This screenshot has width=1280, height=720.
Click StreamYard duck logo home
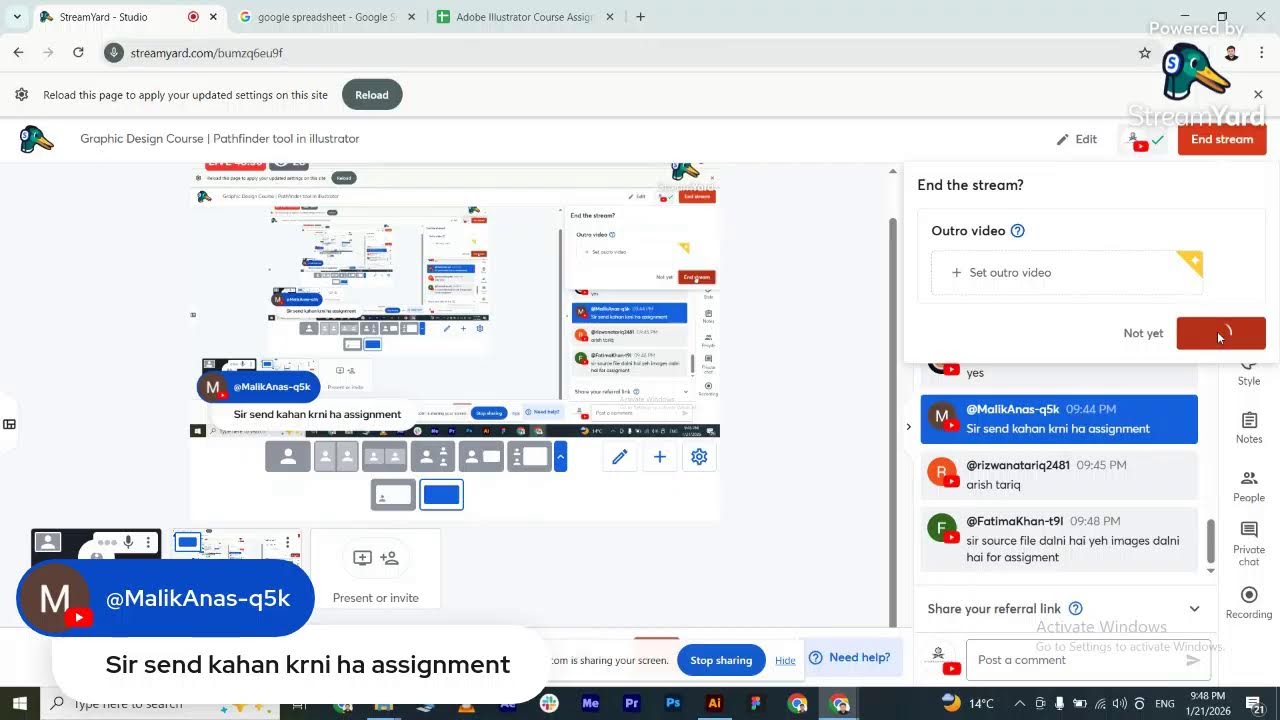coord(37,139)
